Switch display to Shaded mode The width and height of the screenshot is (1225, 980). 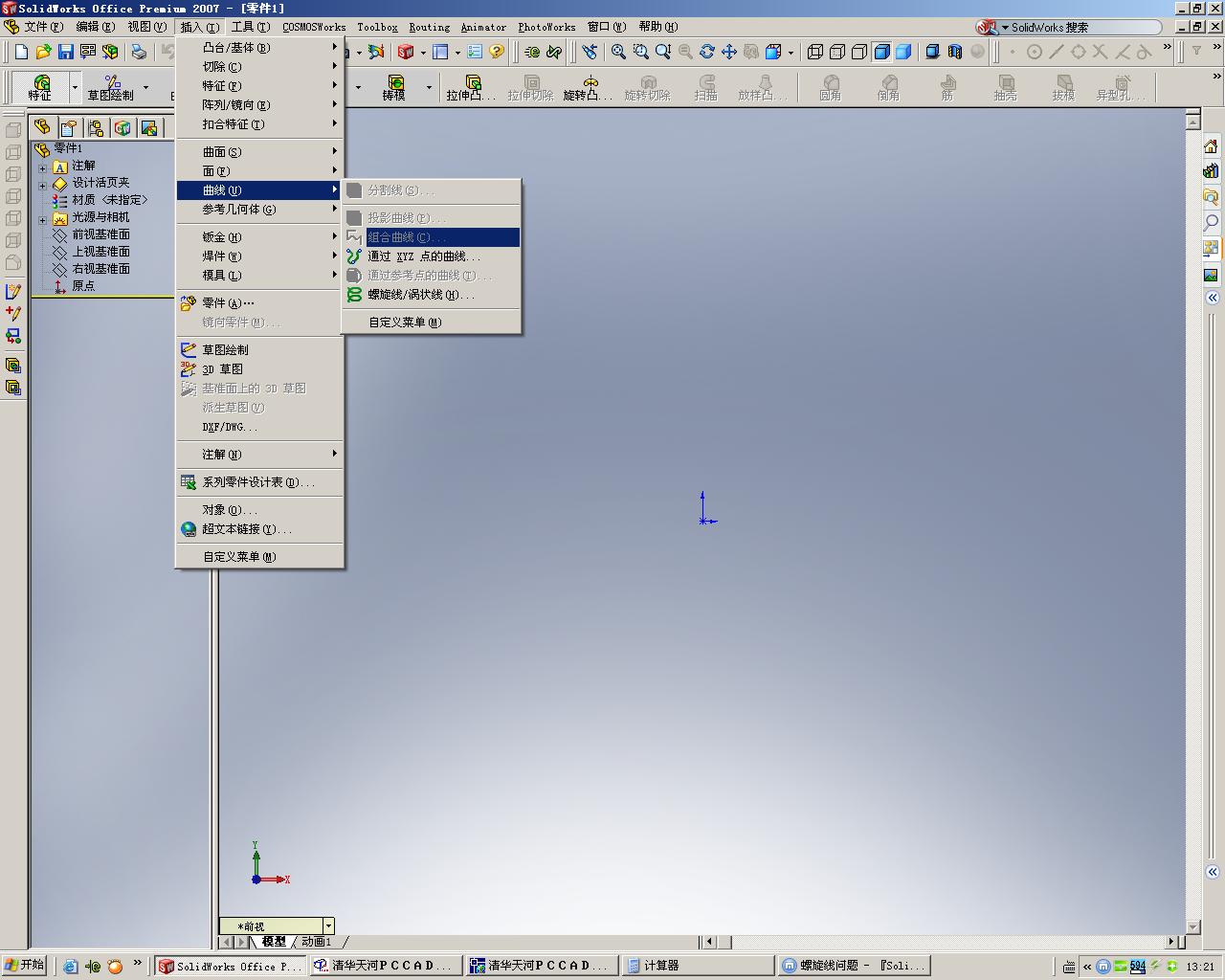pyautogui.click(x=903, y=52)
